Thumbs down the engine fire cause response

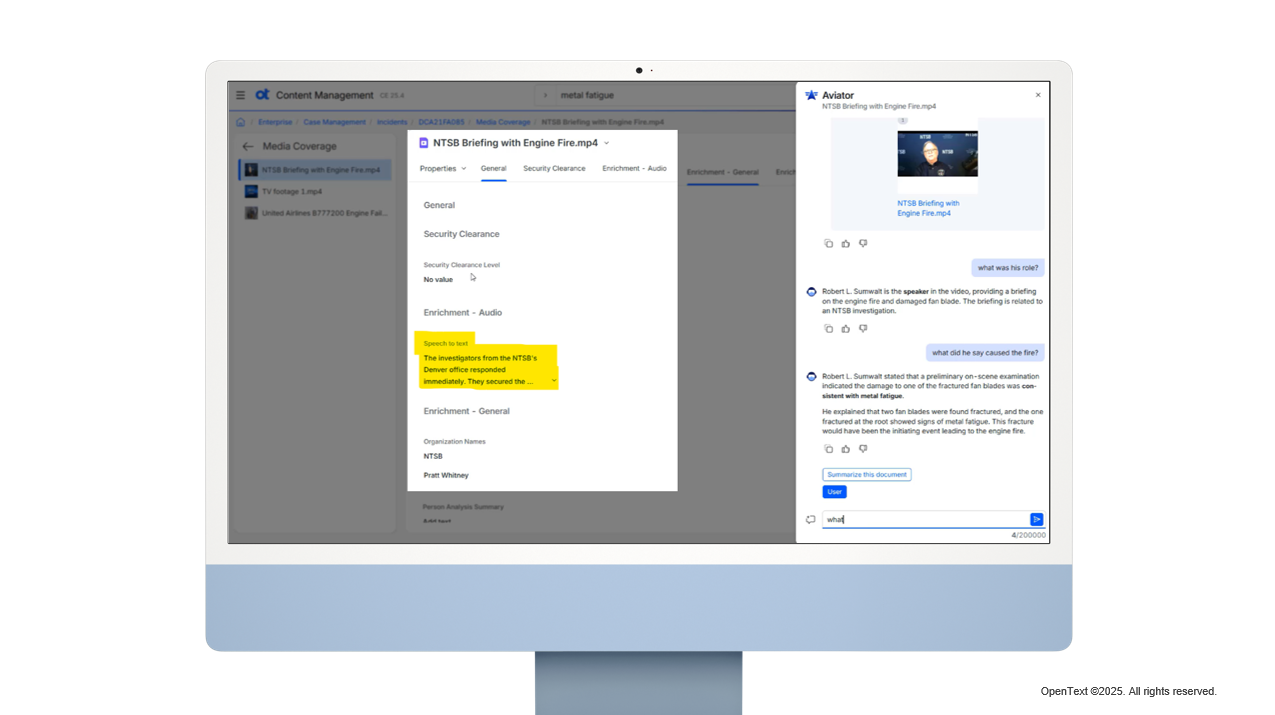(x=862, y=449)
